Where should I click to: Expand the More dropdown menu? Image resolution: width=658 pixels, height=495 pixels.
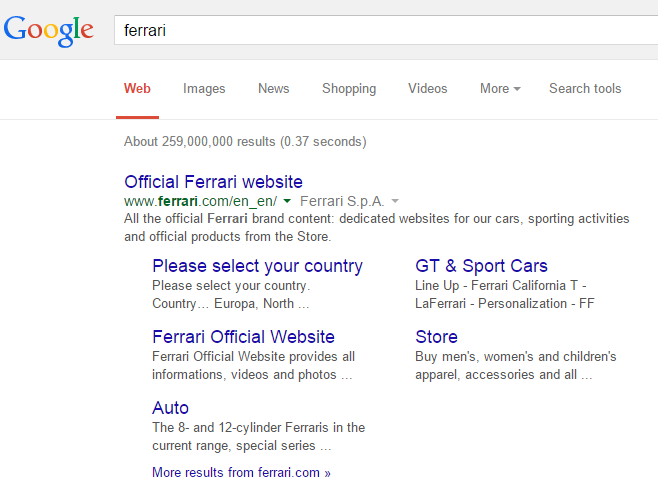[x=500, y=89]
